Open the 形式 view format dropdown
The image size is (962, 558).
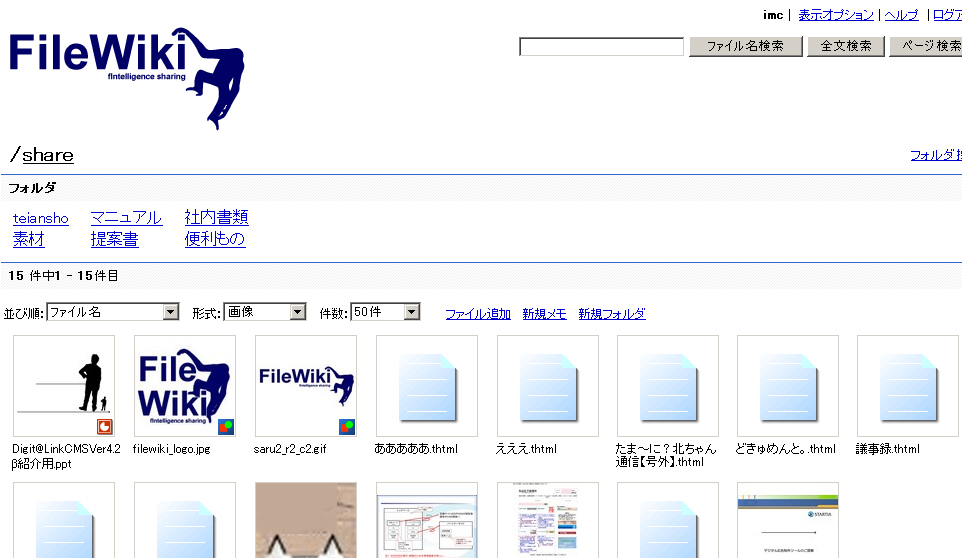pos(265,312)
